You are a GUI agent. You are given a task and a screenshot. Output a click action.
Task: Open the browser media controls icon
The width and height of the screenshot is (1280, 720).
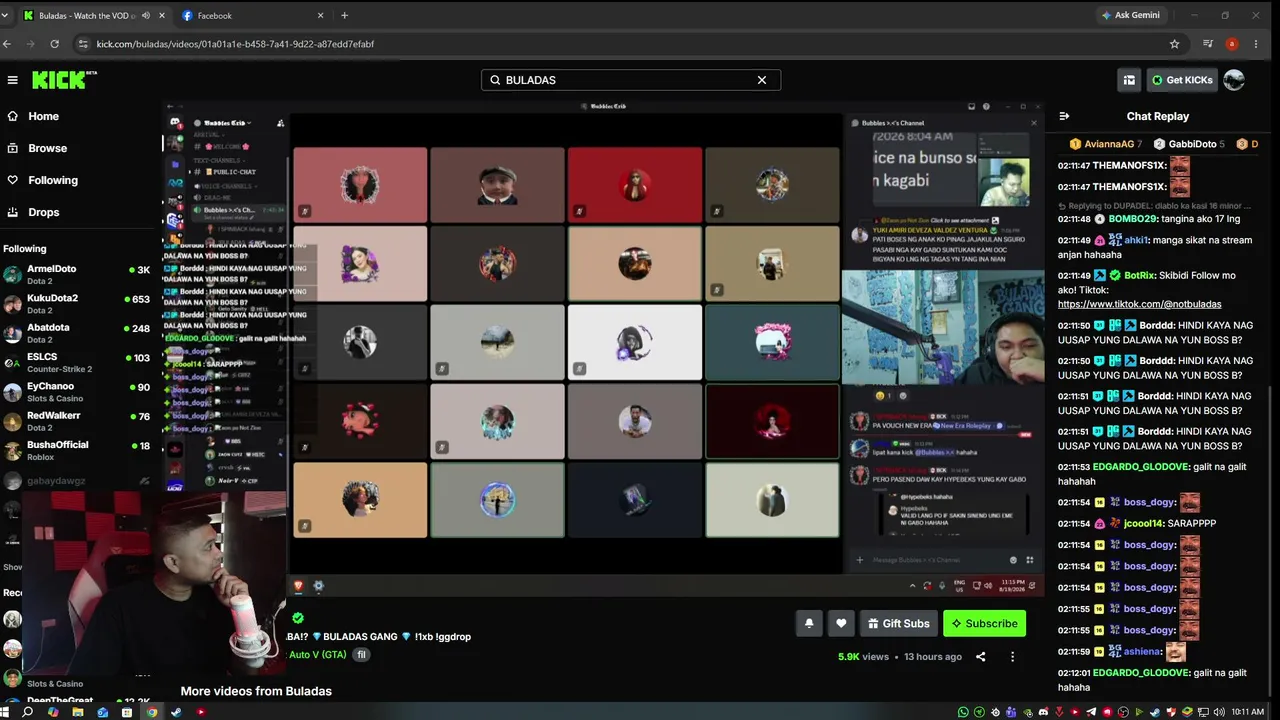point(1208,44)
